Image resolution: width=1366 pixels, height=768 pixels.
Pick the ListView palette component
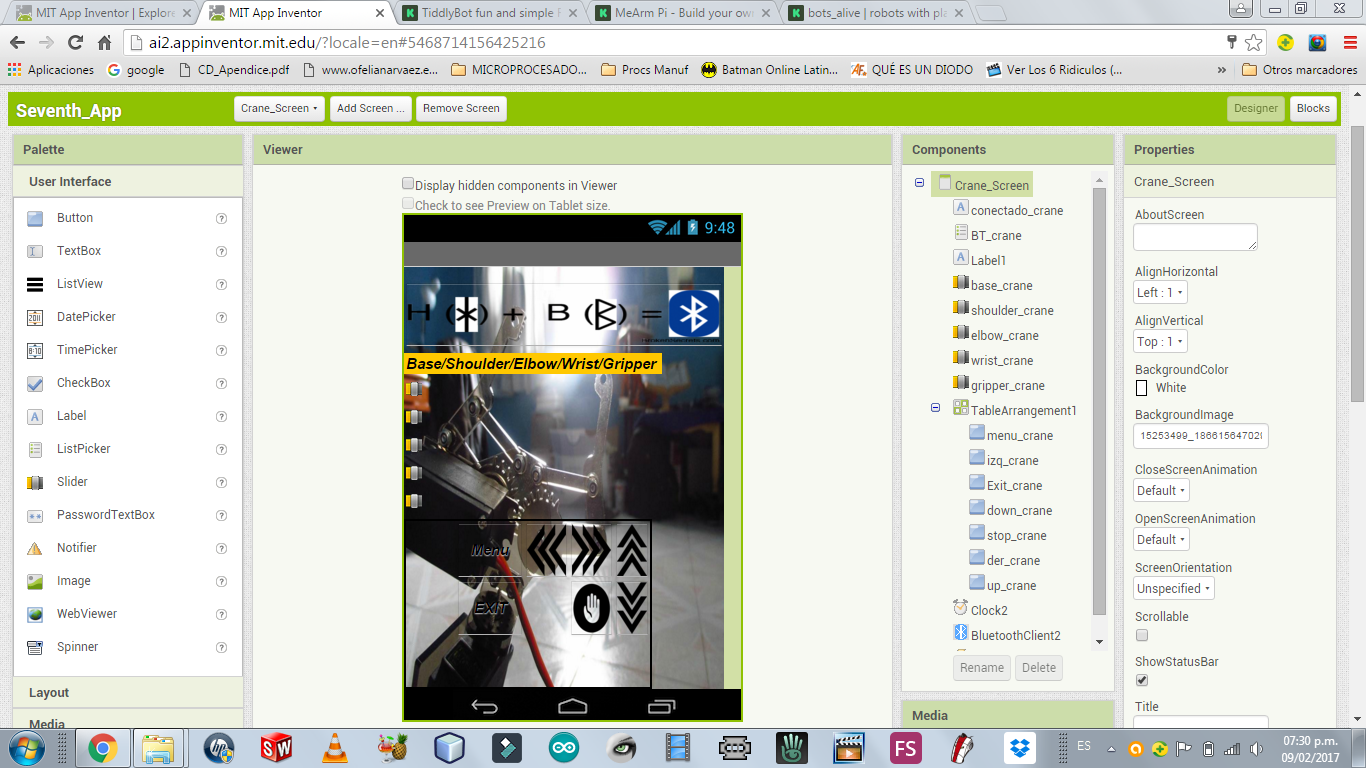[x=80, y=284]
